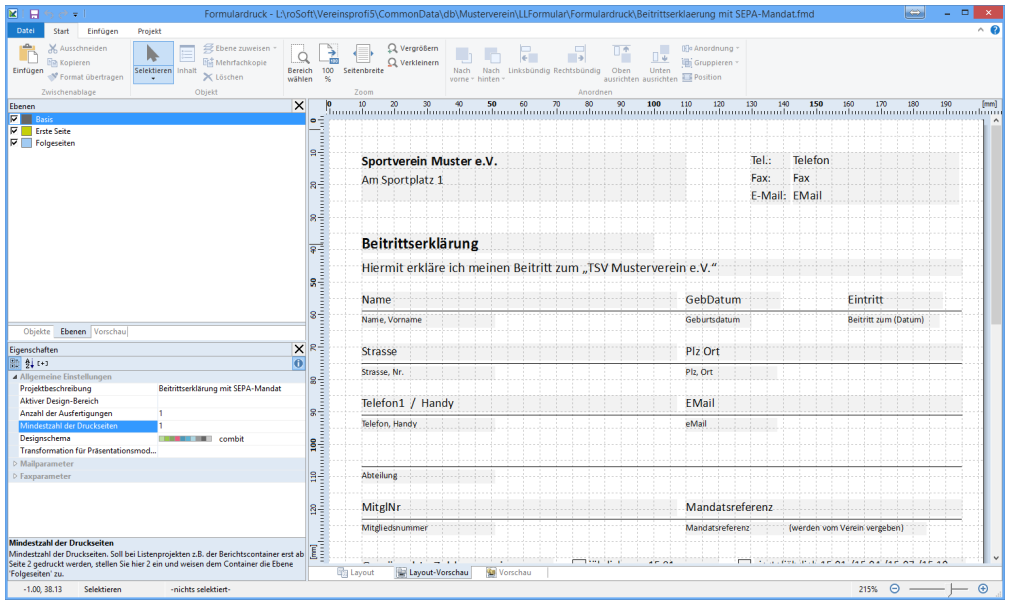The height and width of the screenshot is (605, 1010).
Task: Click the Designschema color swatch strip
Action: [x=185, y=438]
